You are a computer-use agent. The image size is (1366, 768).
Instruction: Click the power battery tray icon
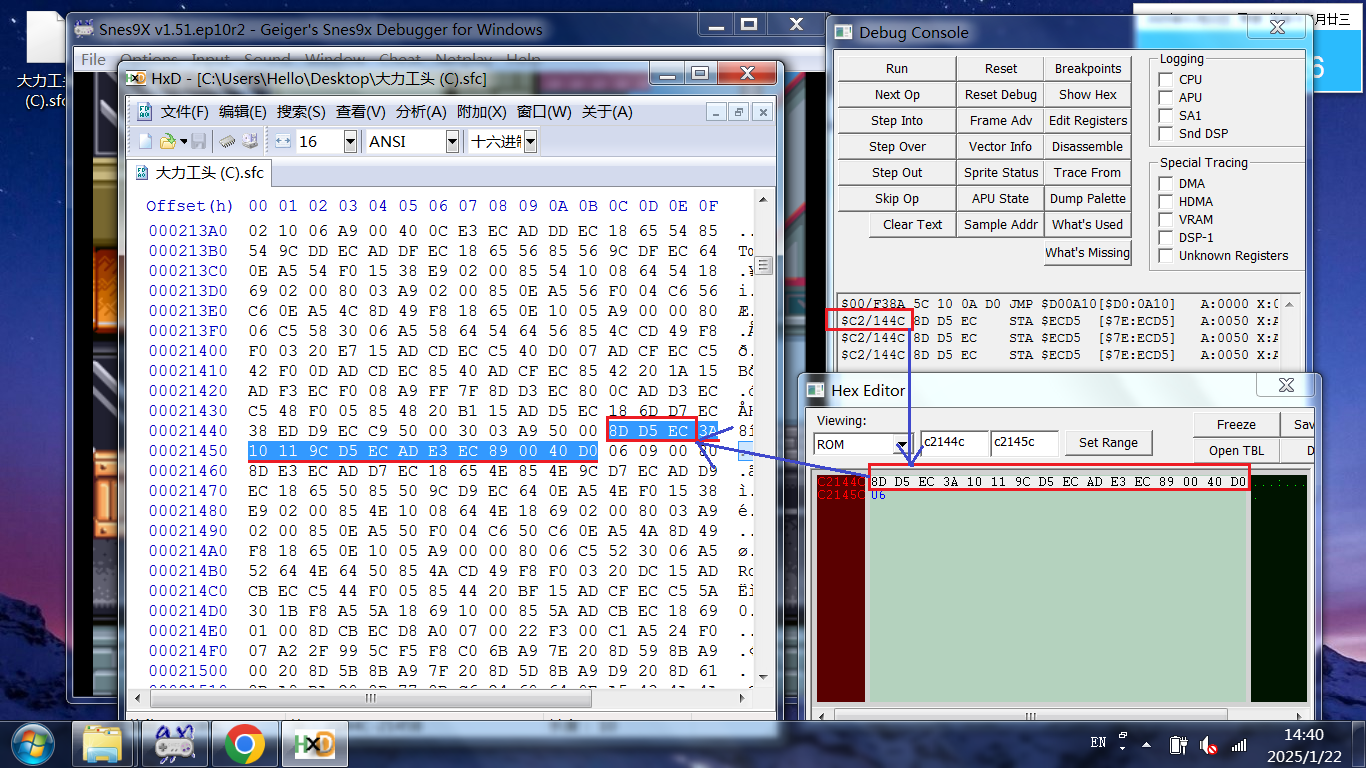1179,745
